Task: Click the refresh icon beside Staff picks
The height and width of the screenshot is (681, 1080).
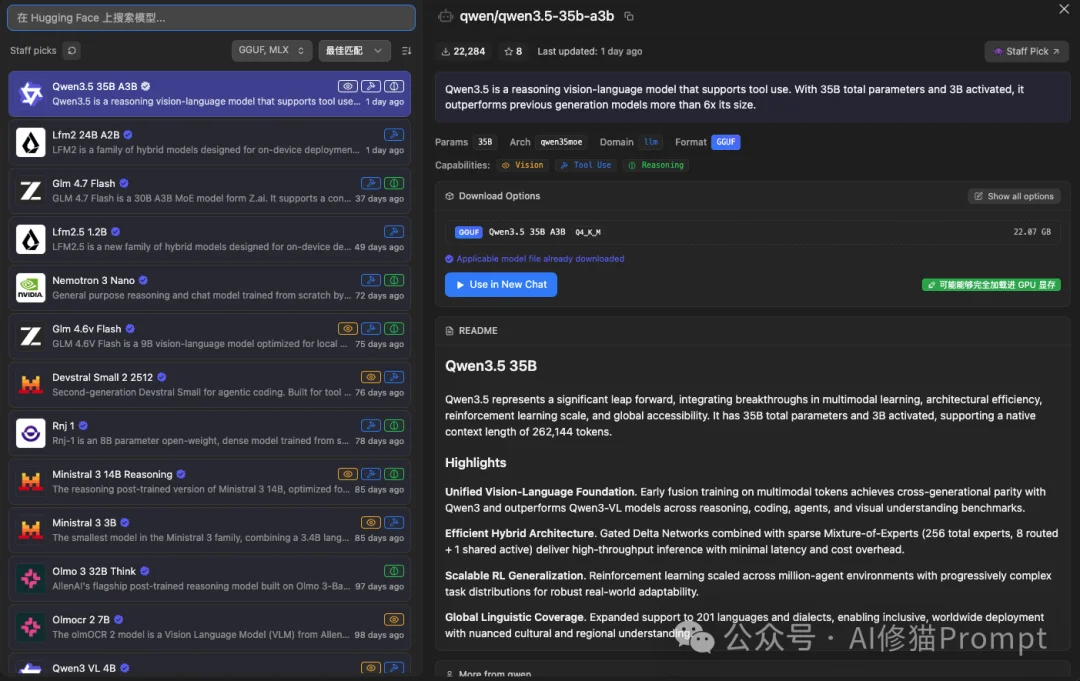Action: (72, 50)
